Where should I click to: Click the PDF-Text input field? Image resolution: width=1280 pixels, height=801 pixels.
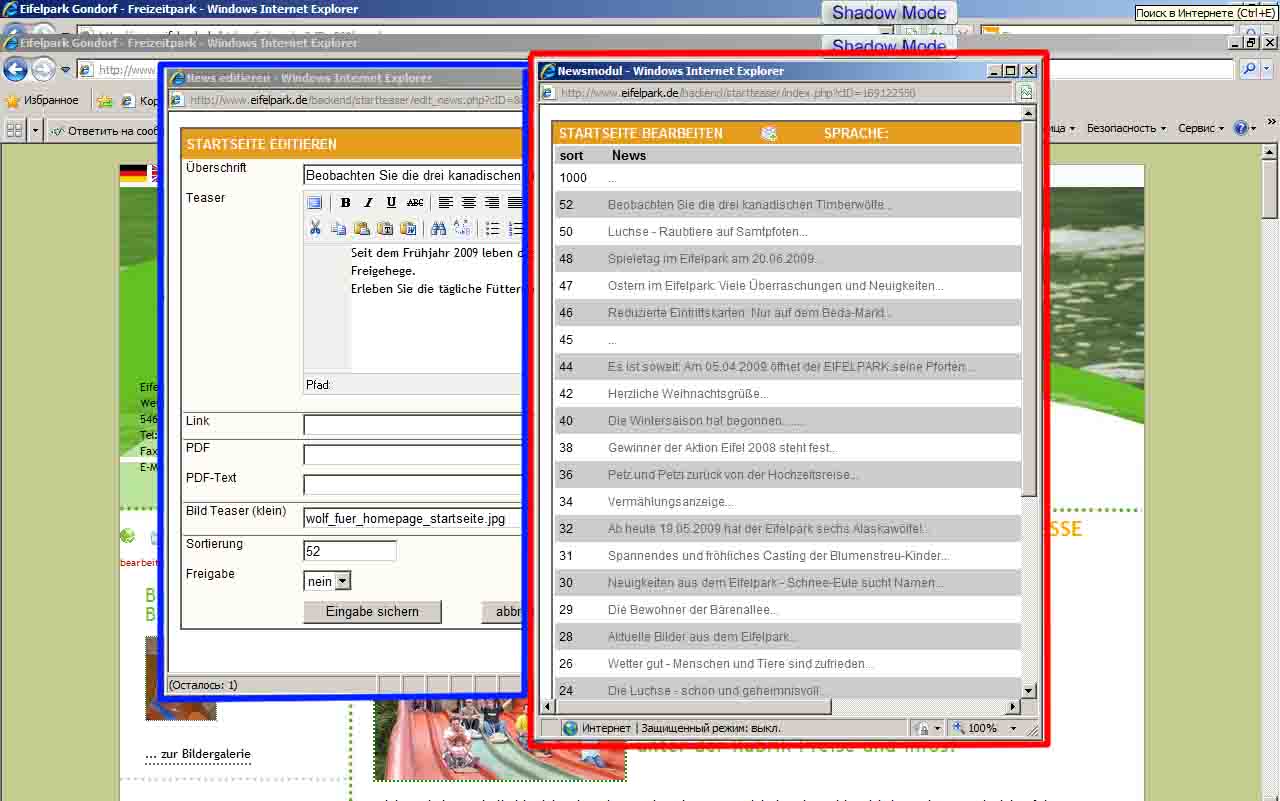[x=413, y=485]
